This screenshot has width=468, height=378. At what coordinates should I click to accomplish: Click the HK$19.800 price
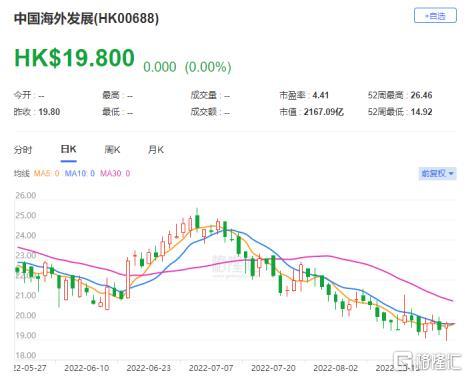[74, 58]
